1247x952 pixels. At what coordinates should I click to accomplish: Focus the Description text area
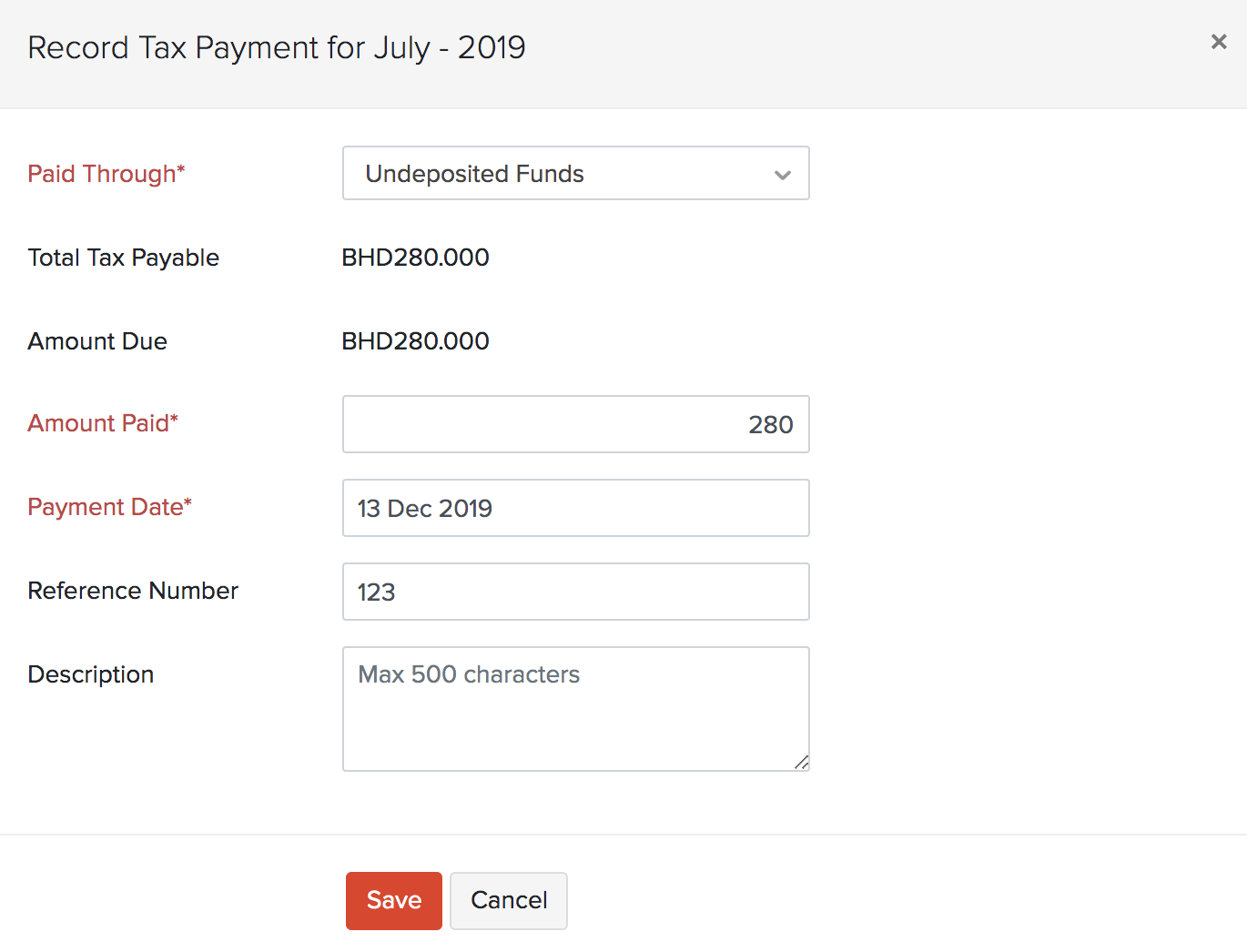click(x=575, y=708)
